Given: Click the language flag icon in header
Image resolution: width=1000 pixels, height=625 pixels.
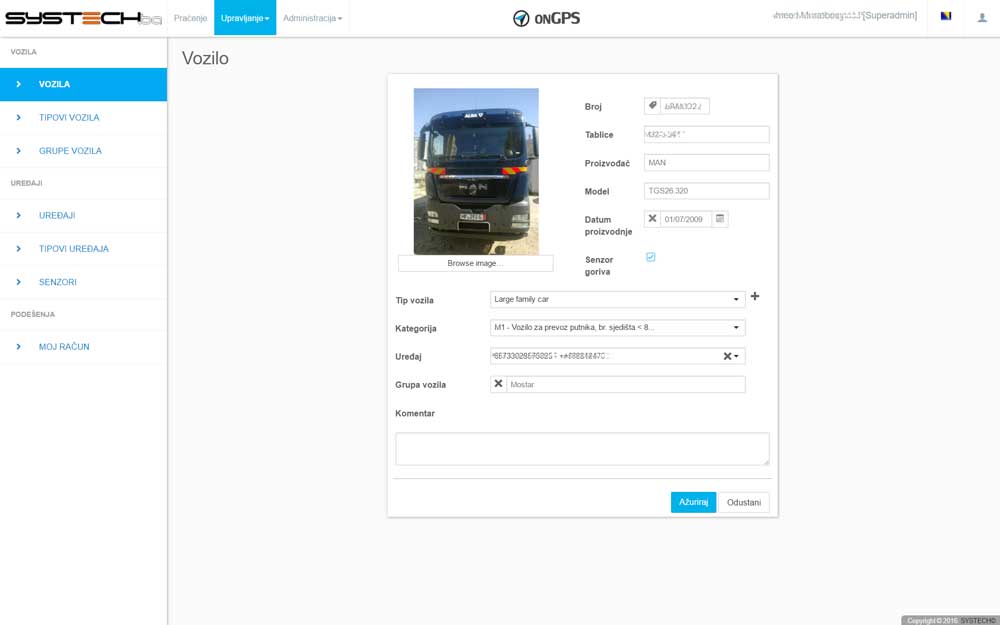Looking at the screenshot, I should [x=946, y=17].
